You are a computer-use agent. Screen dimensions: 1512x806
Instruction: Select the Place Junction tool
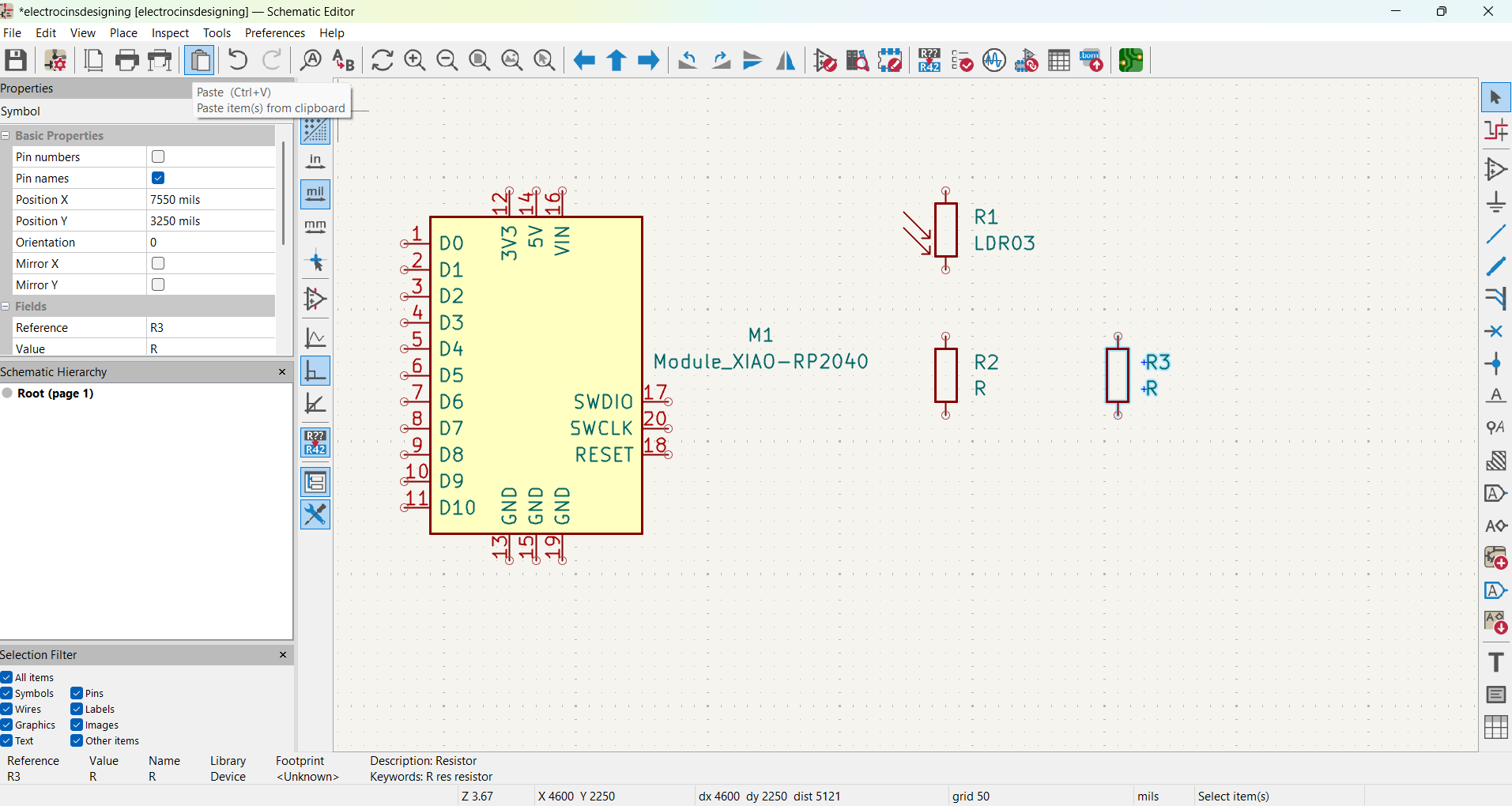(x=1495, y=363)
